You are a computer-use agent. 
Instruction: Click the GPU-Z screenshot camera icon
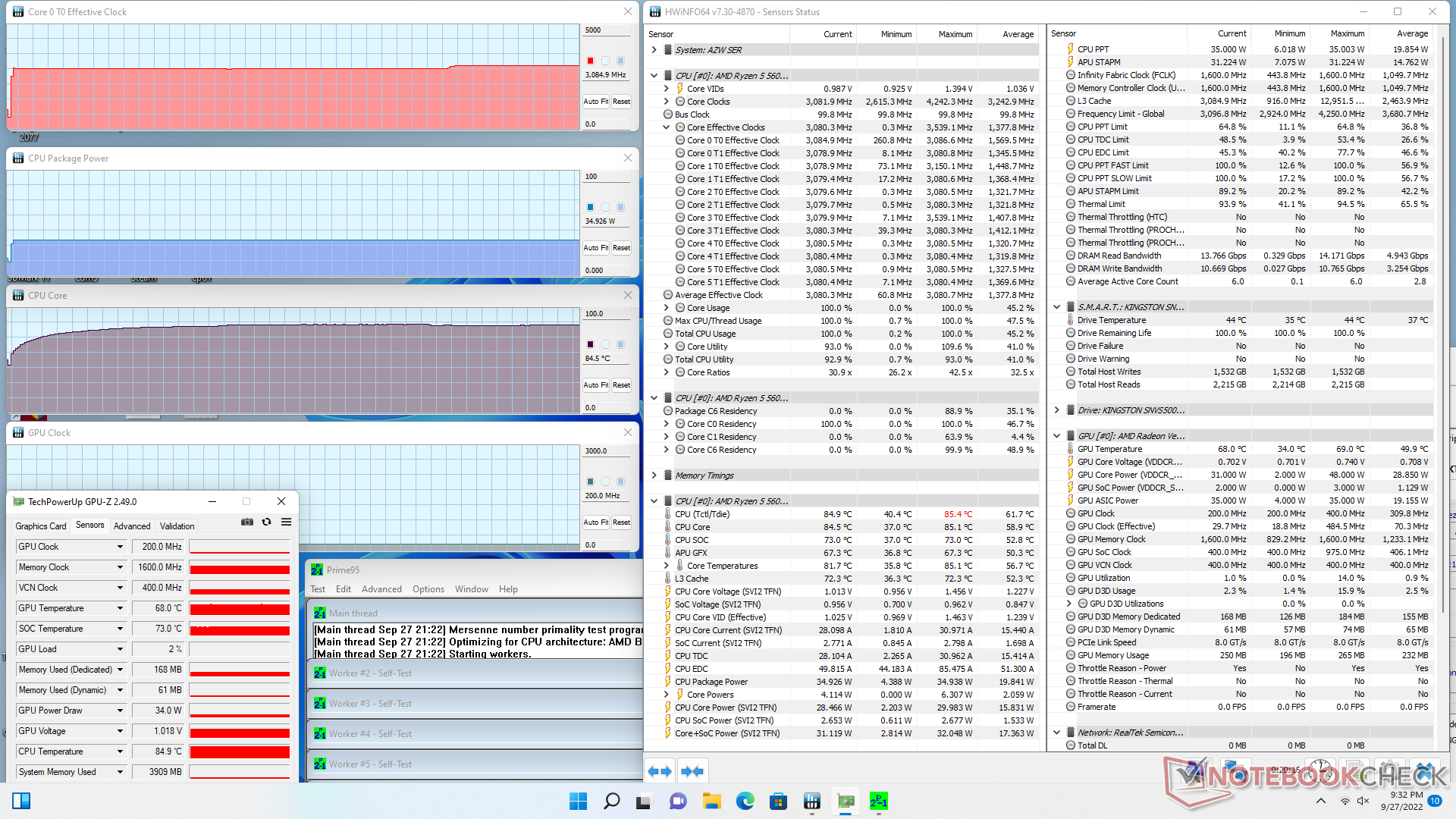(x=247, y=522)
